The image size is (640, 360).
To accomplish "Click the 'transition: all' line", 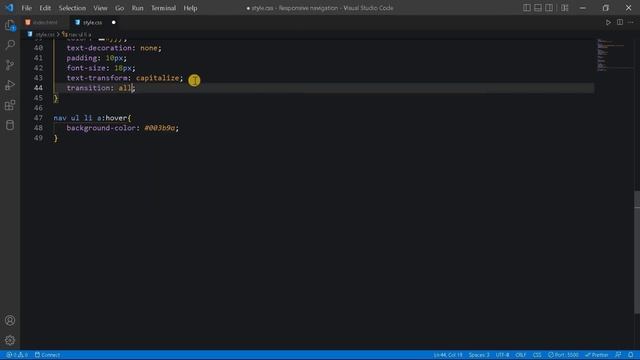I will 100,88.
